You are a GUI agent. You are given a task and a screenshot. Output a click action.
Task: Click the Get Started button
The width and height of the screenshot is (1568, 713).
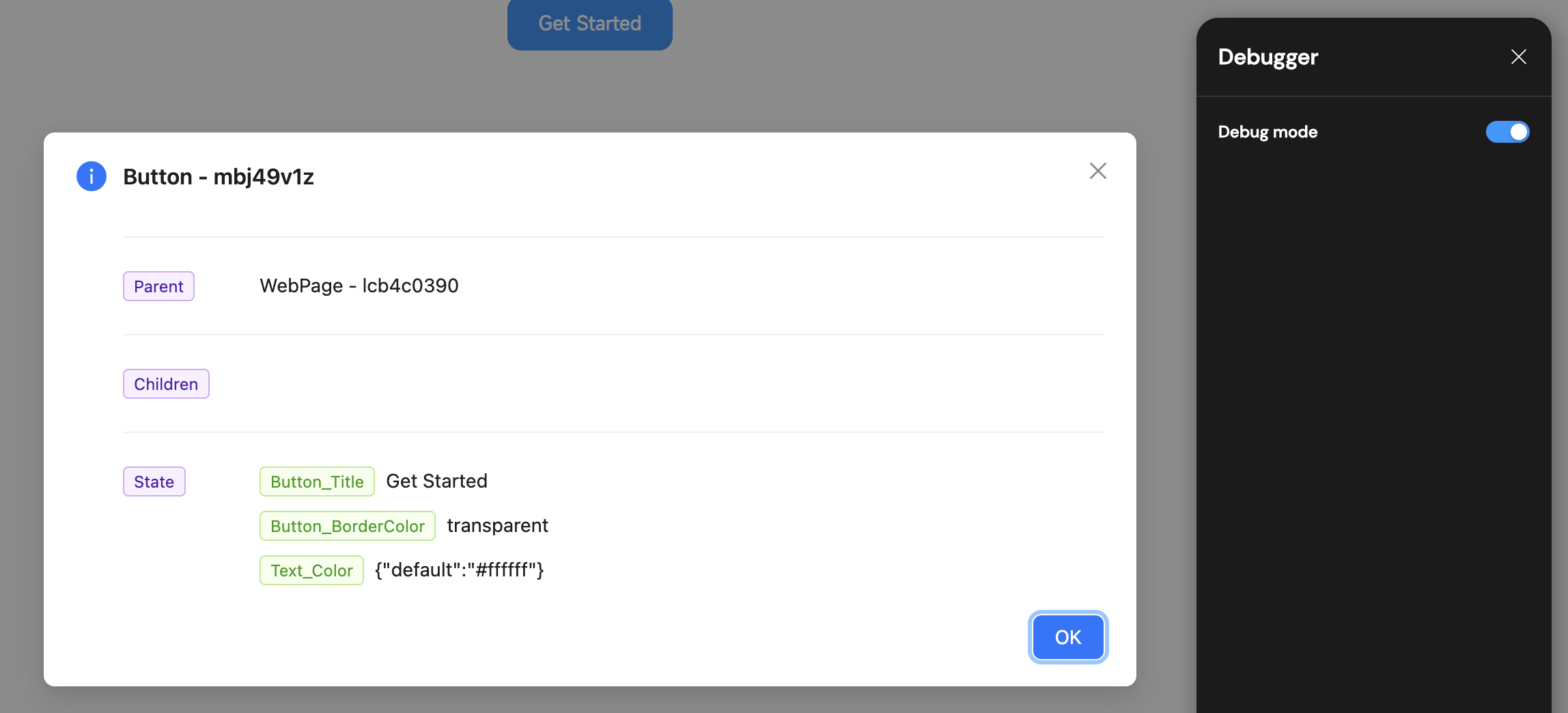point(590,24)
